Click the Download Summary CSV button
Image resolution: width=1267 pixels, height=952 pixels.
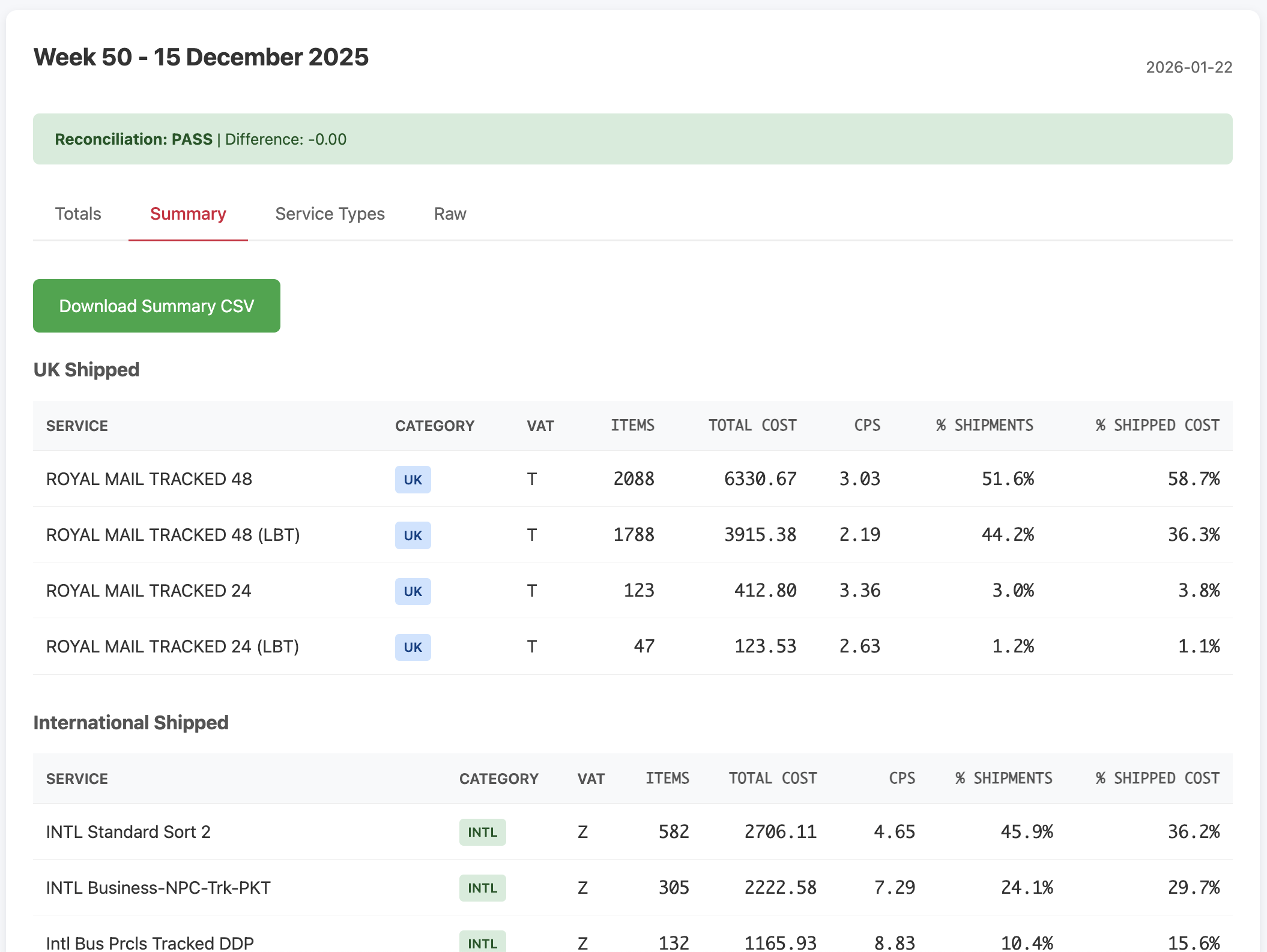(157, 306)
